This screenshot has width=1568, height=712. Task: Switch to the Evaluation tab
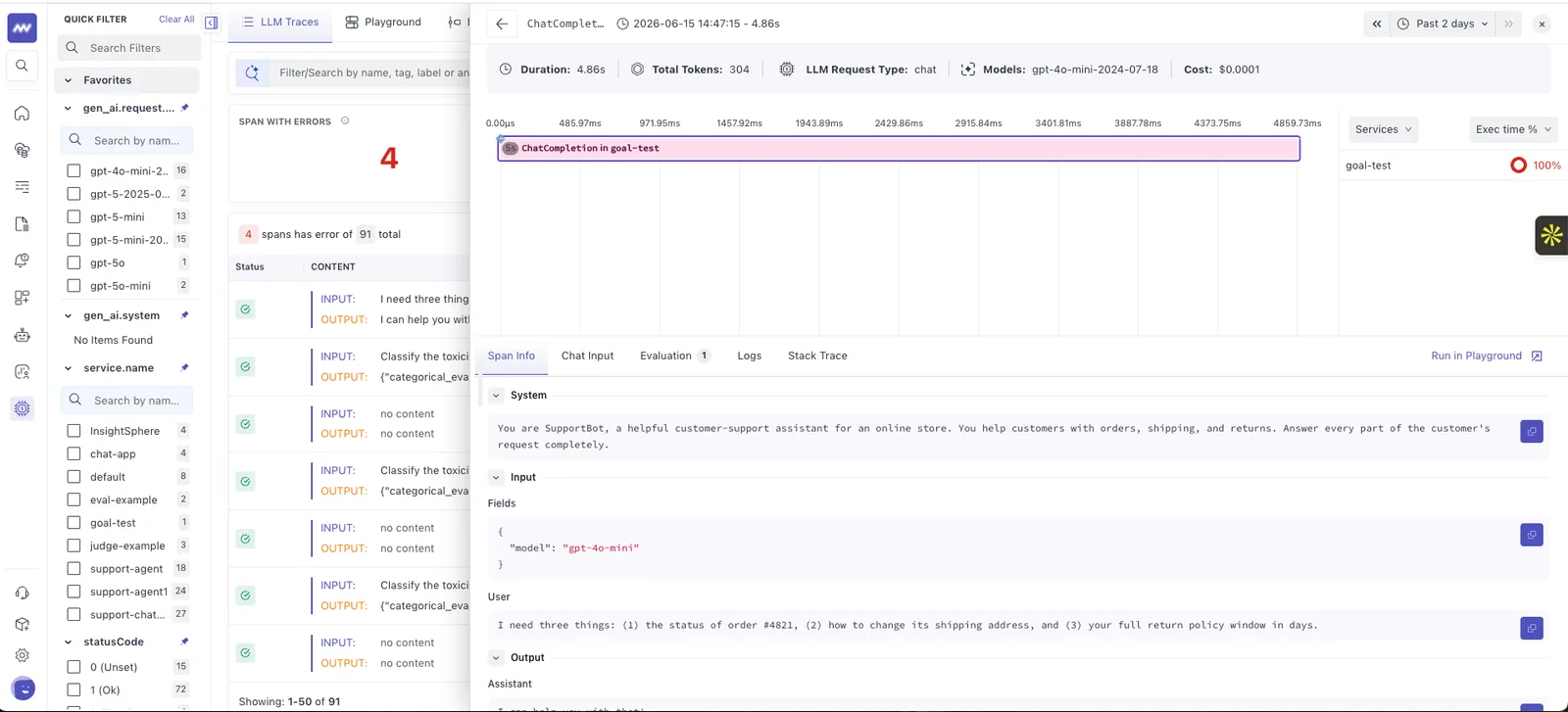point(674,356)
